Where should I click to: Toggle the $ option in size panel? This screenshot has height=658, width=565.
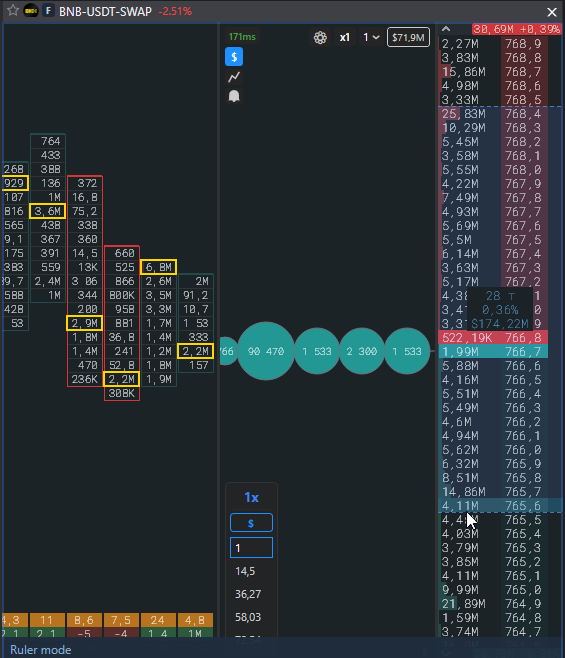coord(251,523)
